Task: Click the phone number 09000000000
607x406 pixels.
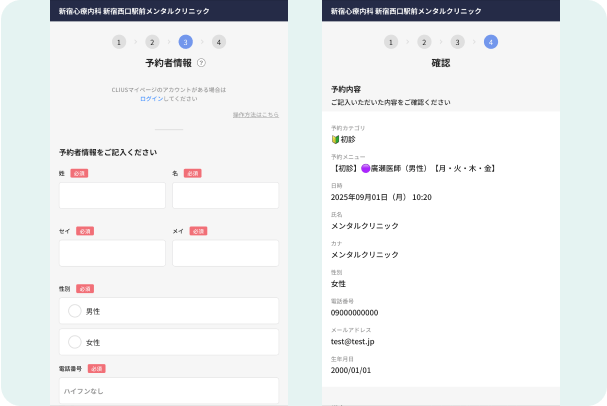Action: click(x=354, y=313)
